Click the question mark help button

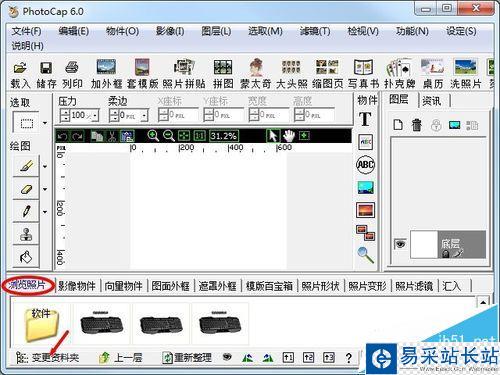348,358
